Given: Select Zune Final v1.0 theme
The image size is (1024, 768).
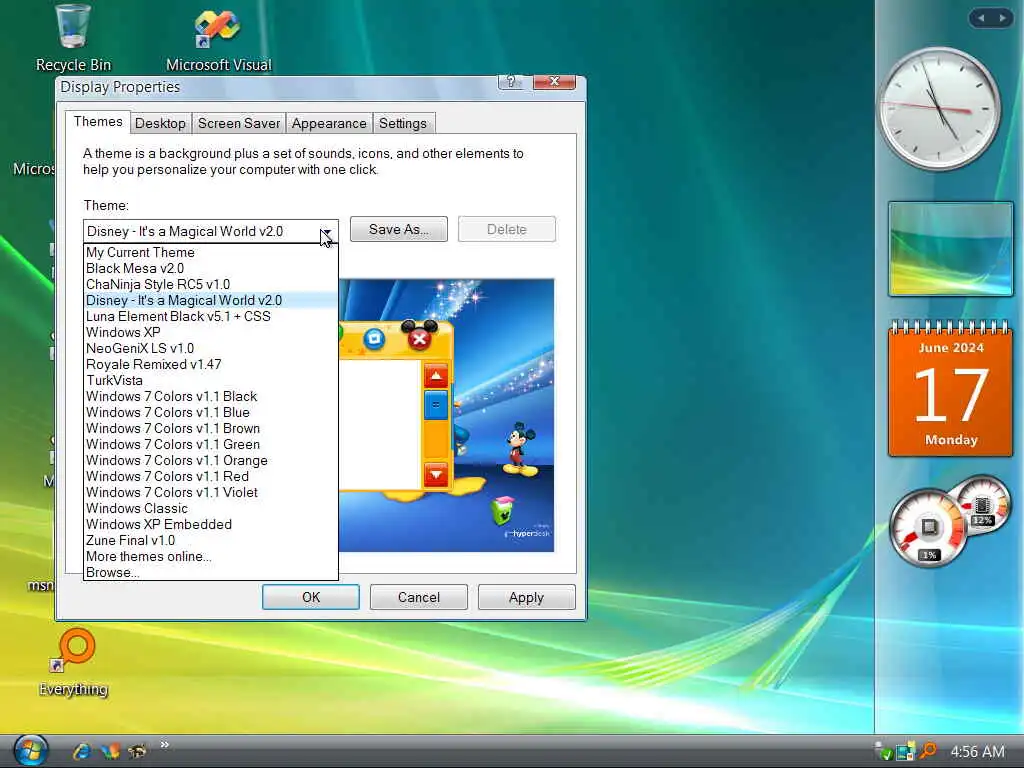Looking at the screenshot, I should [x=210, y=540].
